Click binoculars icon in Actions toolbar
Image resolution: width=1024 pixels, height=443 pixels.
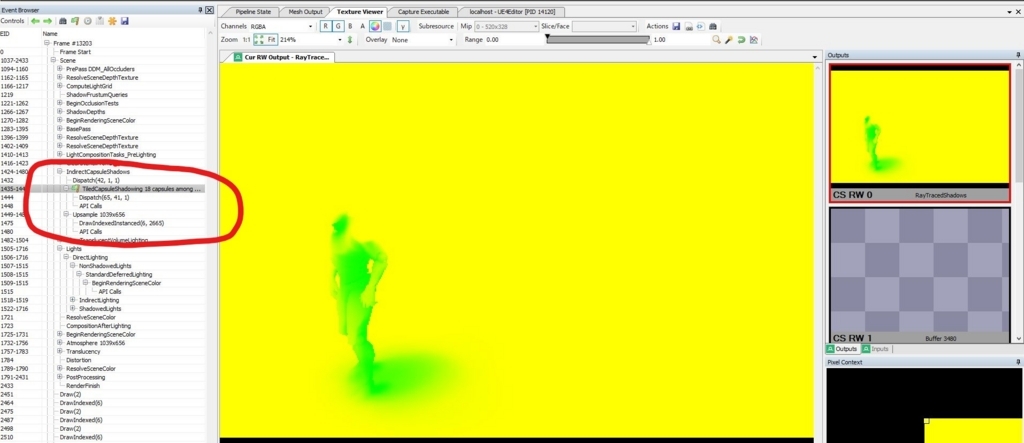713,26
